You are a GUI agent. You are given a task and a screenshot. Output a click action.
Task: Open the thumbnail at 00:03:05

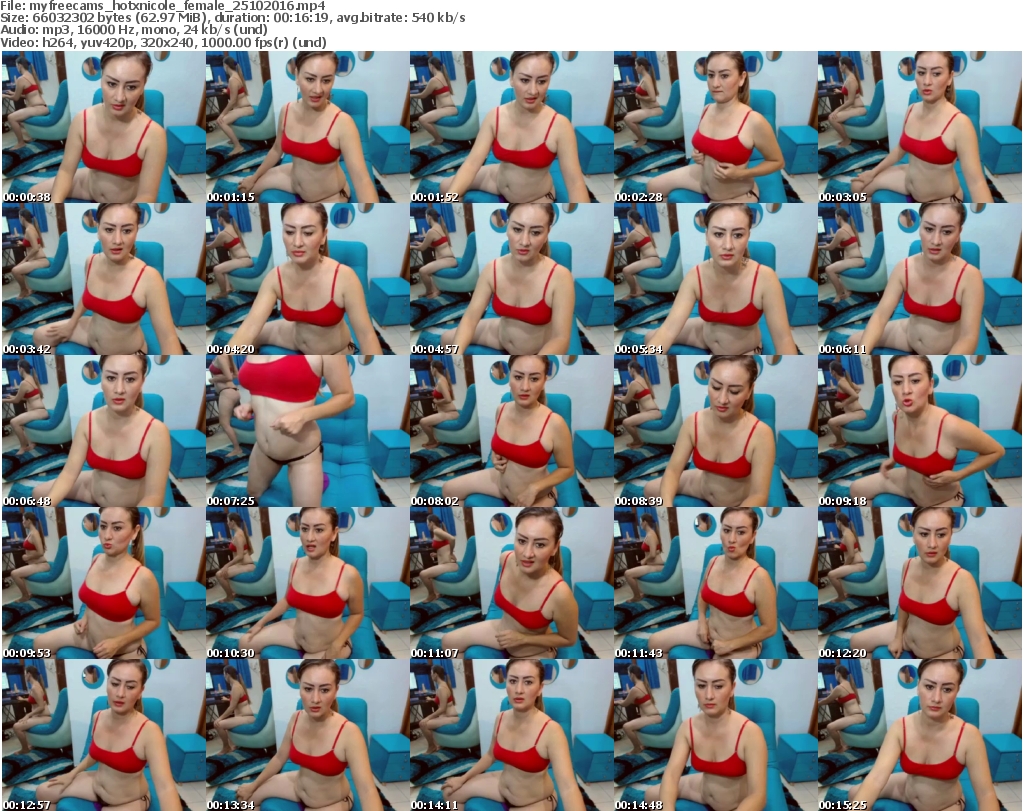click(x=919, y=127)
